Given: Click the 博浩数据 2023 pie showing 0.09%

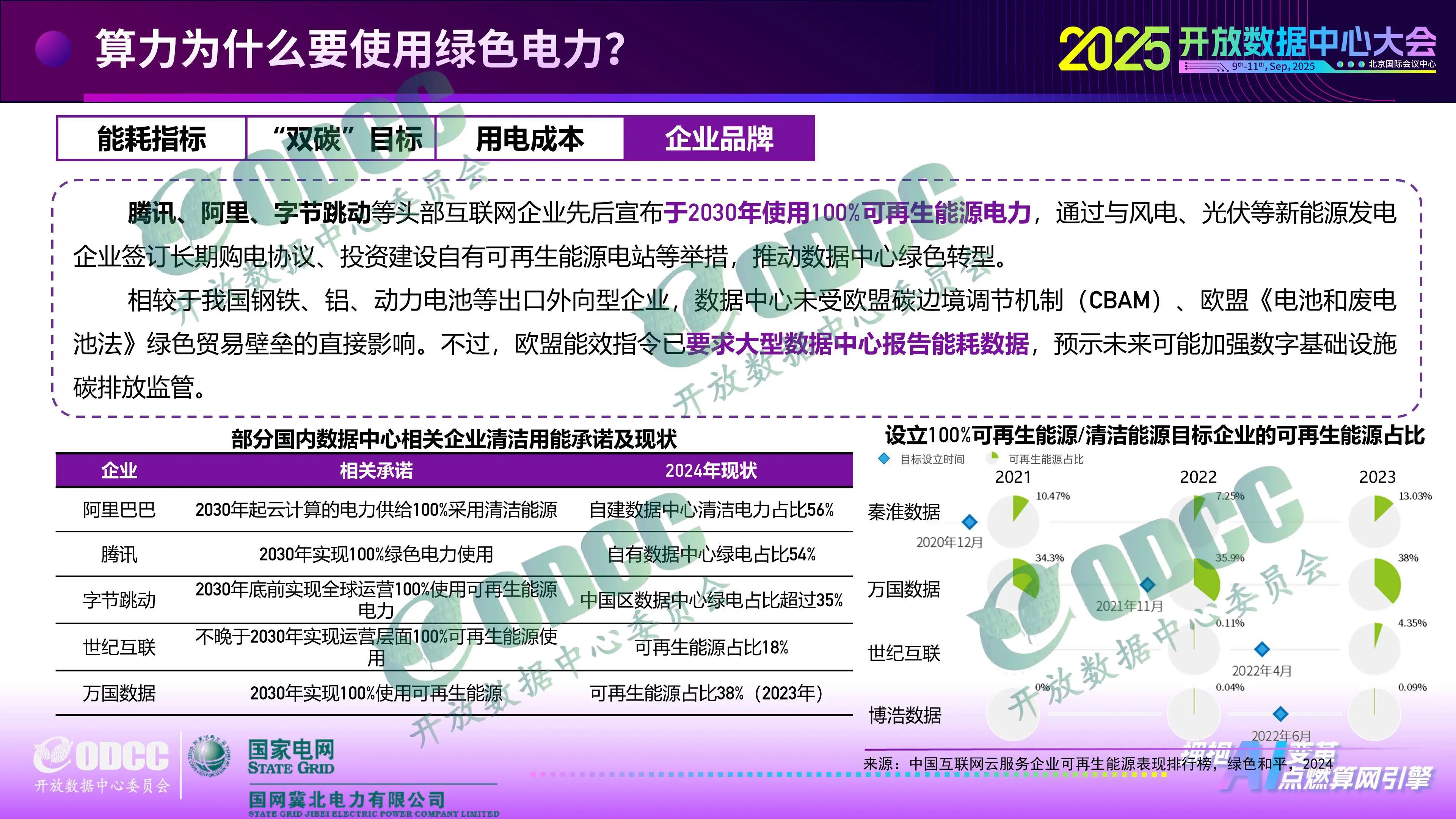Looking at the screenshot, I should (1374, 713).
